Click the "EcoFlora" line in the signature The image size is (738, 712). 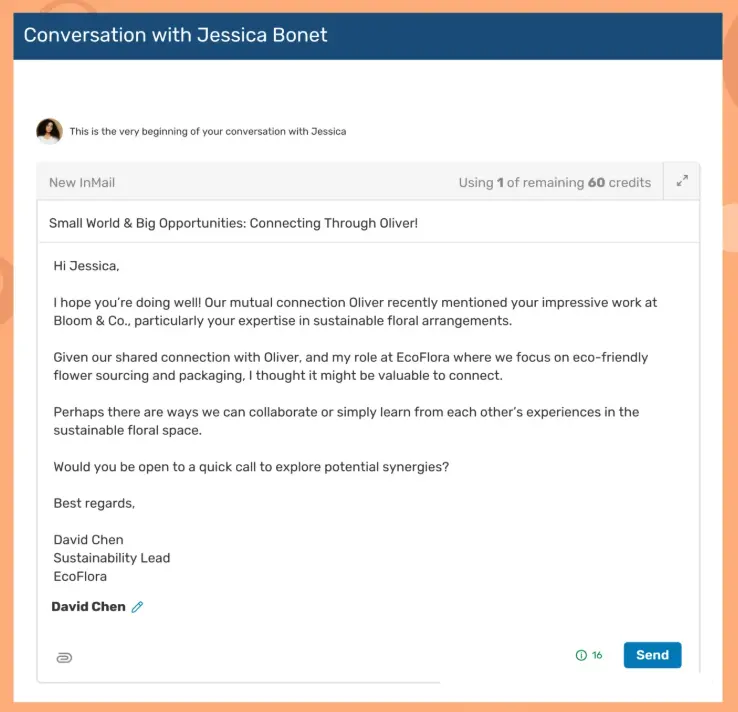coord(80,576)
